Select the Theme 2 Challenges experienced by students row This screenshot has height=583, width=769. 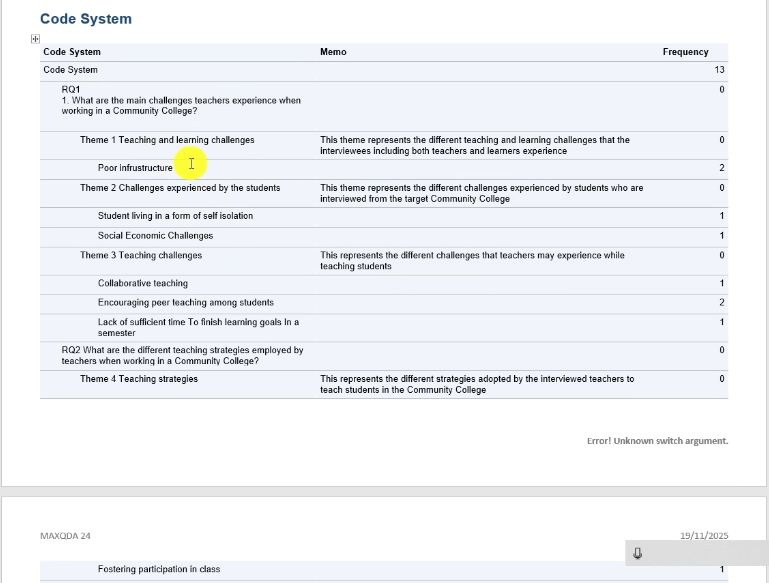tap(180, 188)
